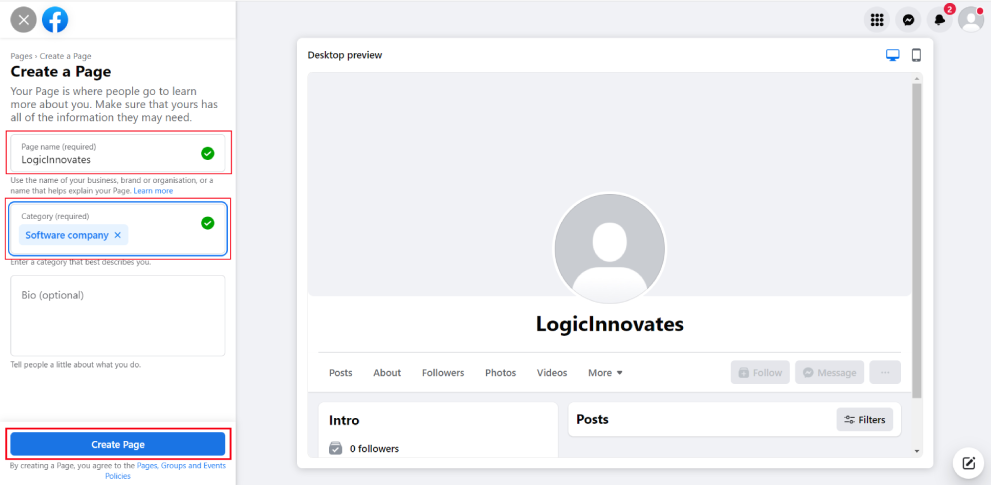Select the About tab in preview
This screenshot has height=485, width=991.
[x=387, y=372]
